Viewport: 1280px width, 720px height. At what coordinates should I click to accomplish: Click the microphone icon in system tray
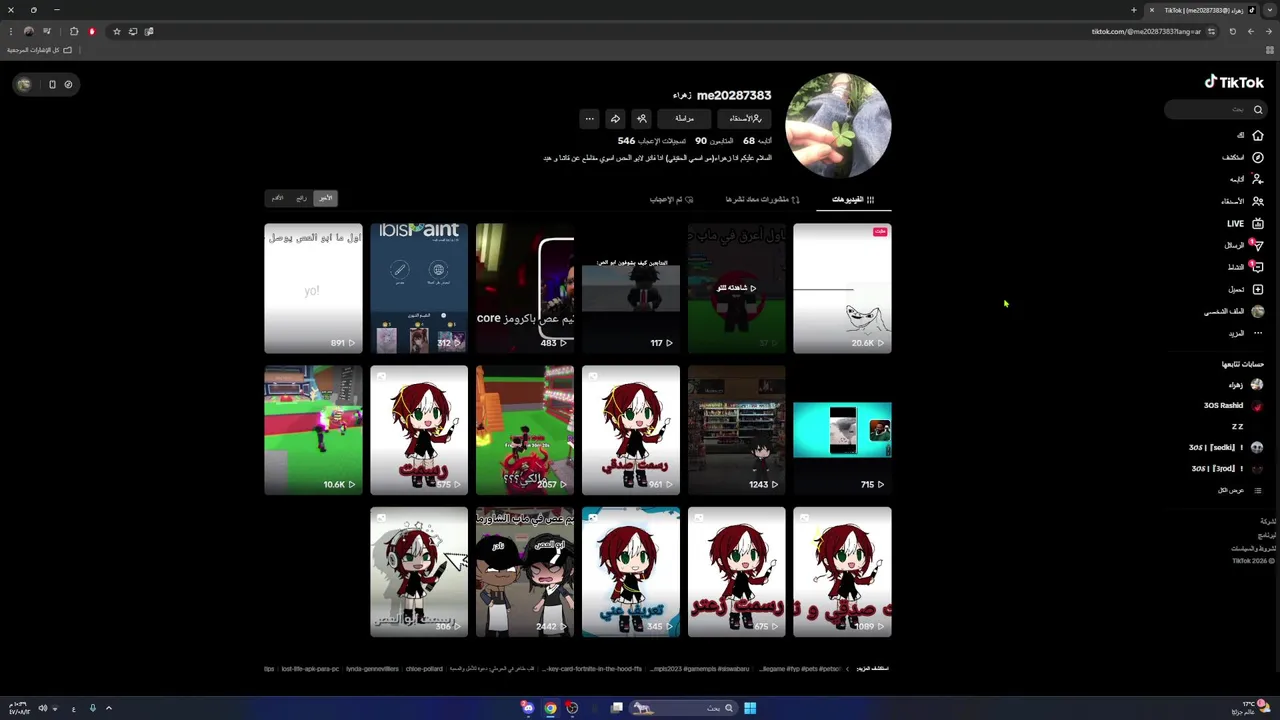(x=92, y=708)
